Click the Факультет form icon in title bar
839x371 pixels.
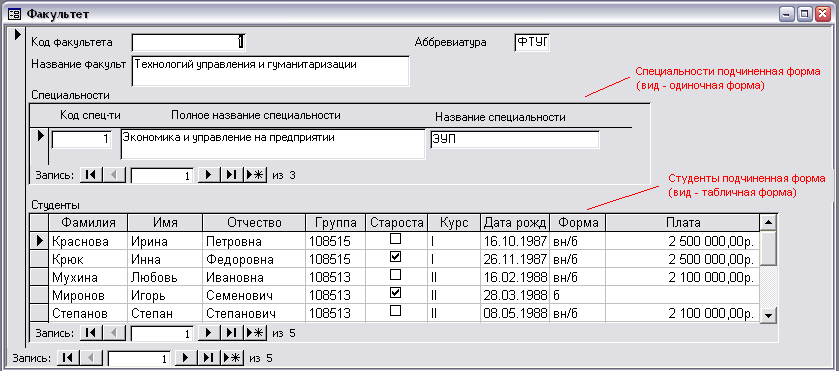click(14, 13)
